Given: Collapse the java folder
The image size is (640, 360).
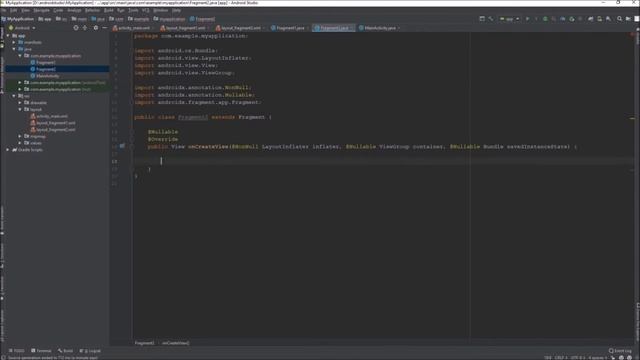Looking at the screenshot, I should pyautogui.click(x=14, y=49).
